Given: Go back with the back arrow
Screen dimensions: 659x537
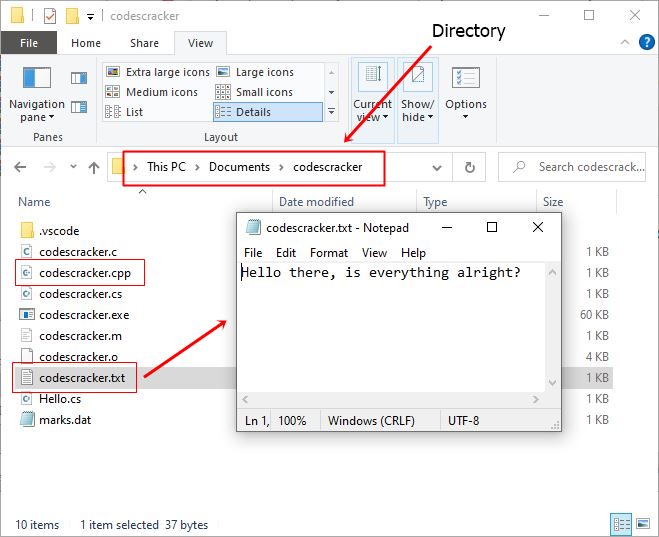Looking at the screenshot, I should point(20,167).
